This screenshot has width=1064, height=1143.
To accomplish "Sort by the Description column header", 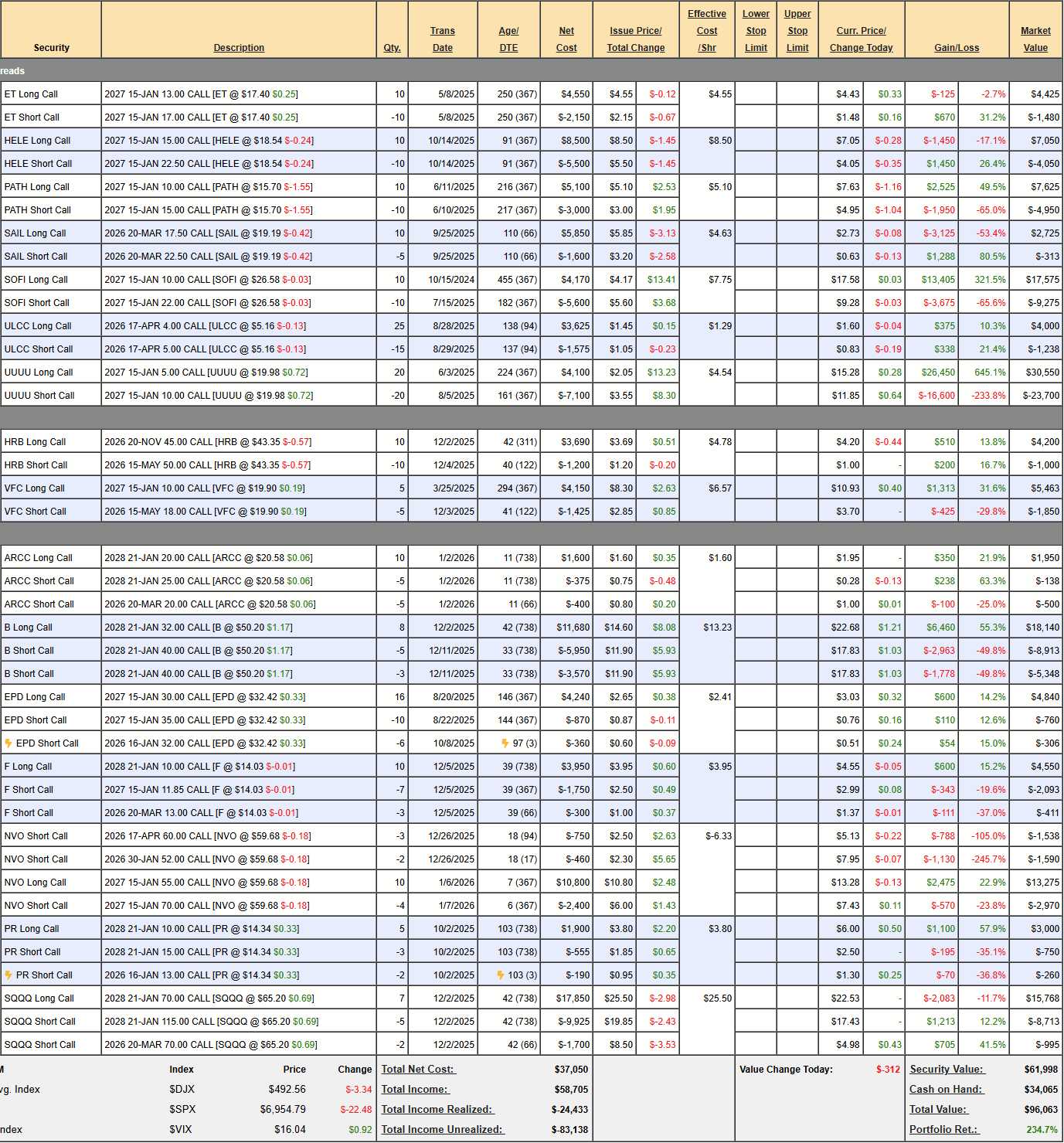I will click(239, 48).
